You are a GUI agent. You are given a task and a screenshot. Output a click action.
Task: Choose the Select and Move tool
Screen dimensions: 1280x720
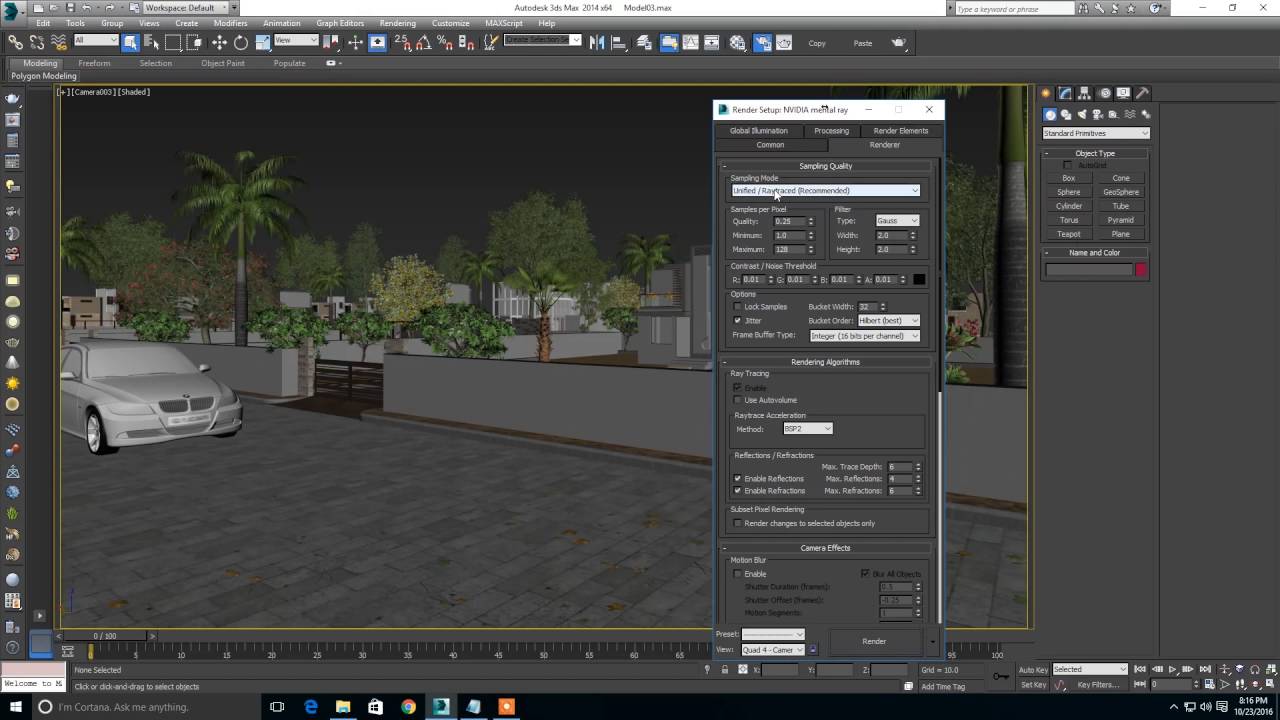(x=219, y=43)
